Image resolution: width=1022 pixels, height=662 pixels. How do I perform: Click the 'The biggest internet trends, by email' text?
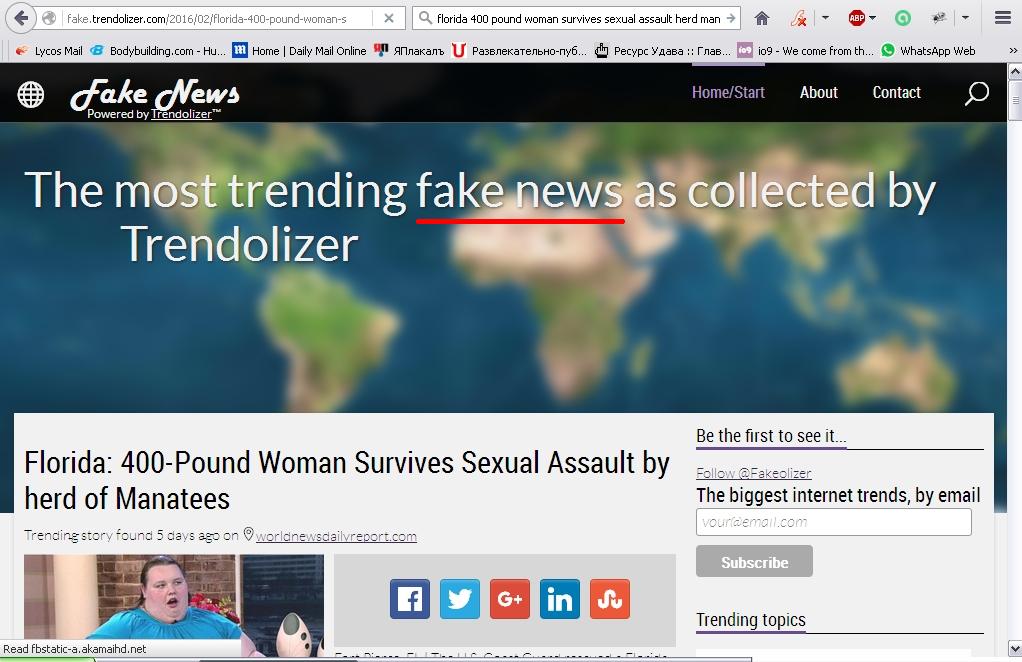point(838,495)
